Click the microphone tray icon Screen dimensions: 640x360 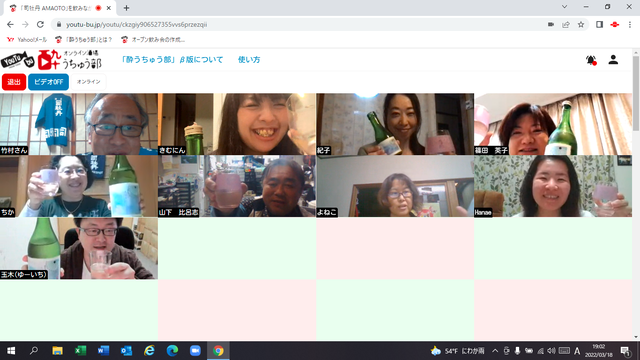coord(517,351)
